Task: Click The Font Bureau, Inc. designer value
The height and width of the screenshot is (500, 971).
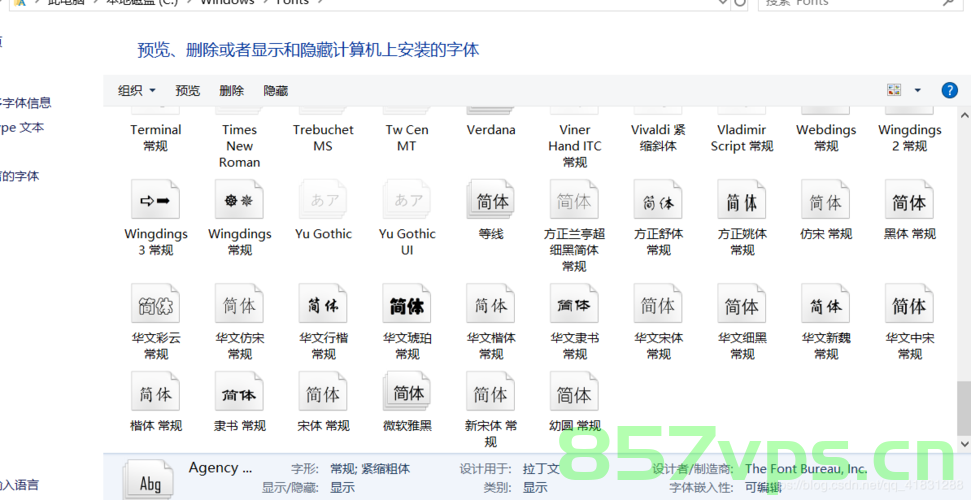Action: pos(806,468)
